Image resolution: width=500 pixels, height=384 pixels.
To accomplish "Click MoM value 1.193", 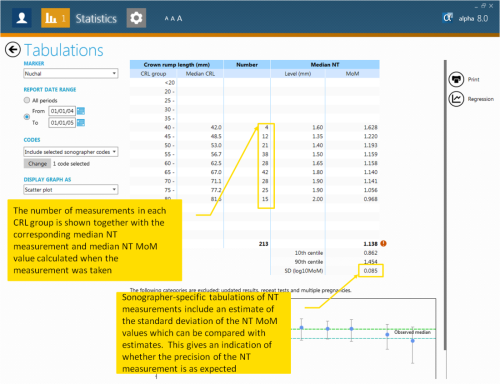I will (370, 145).
